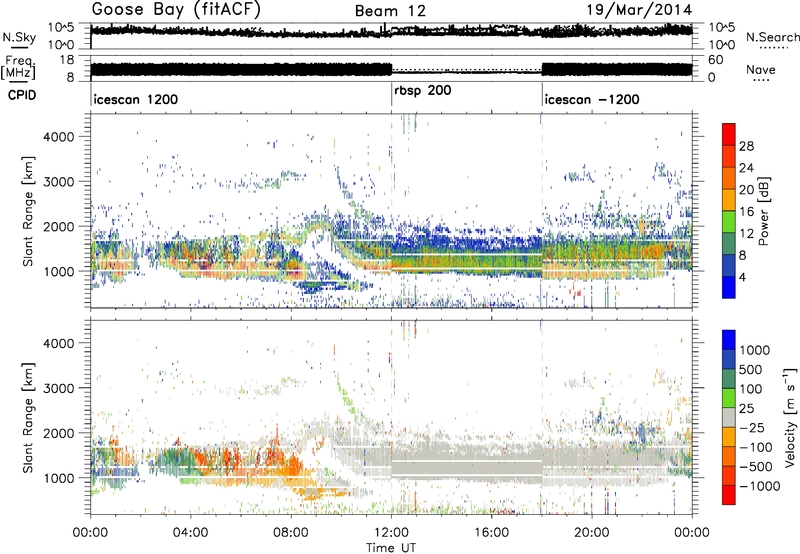Select the "CPID" row label

click(21, 95)
